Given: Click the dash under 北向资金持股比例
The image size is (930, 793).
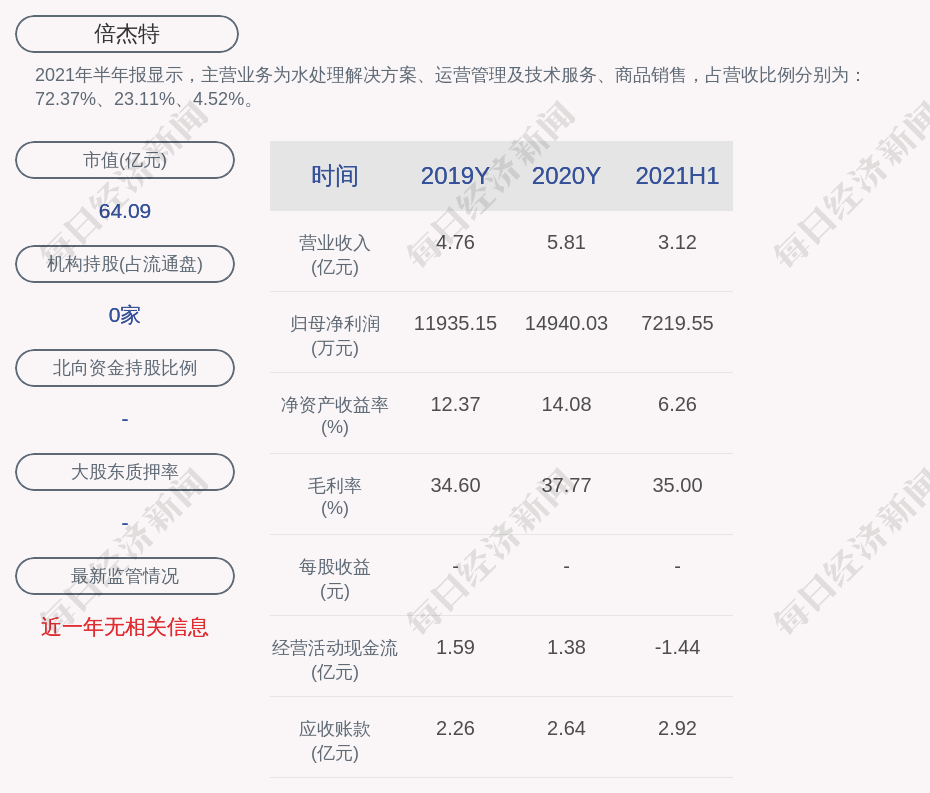Looking at the screenshot, I should pyautogui.click(x=125, y=419).
